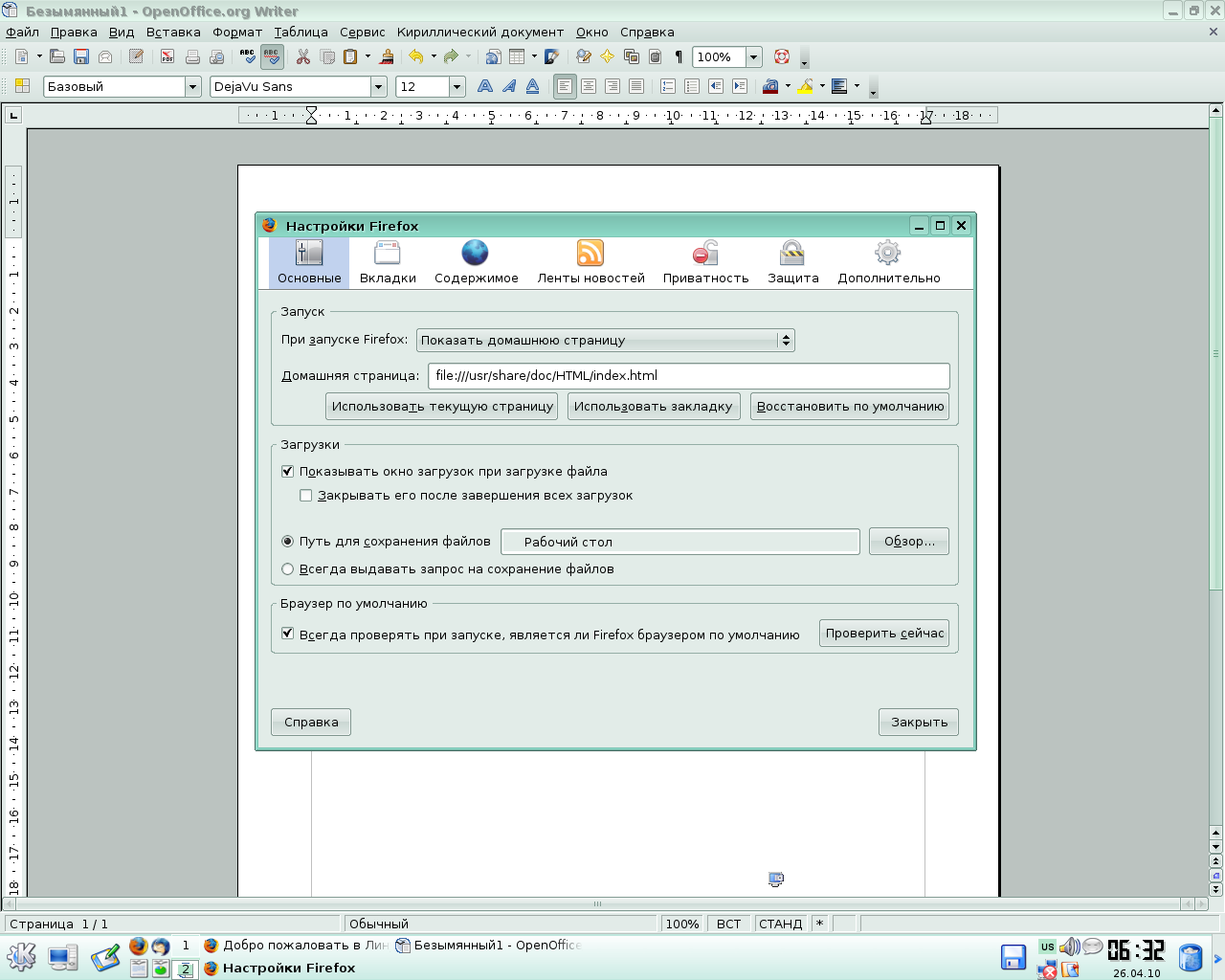
Task: Click the Export as PDF icon
Action: pyautogui.click(x=167, y=57)
